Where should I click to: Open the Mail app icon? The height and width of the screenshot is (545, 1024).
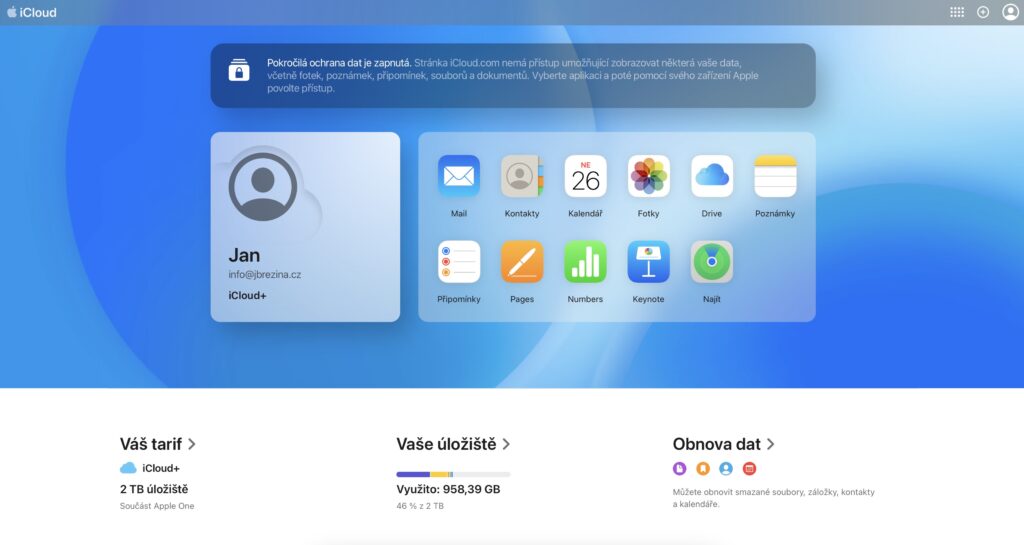459,177
